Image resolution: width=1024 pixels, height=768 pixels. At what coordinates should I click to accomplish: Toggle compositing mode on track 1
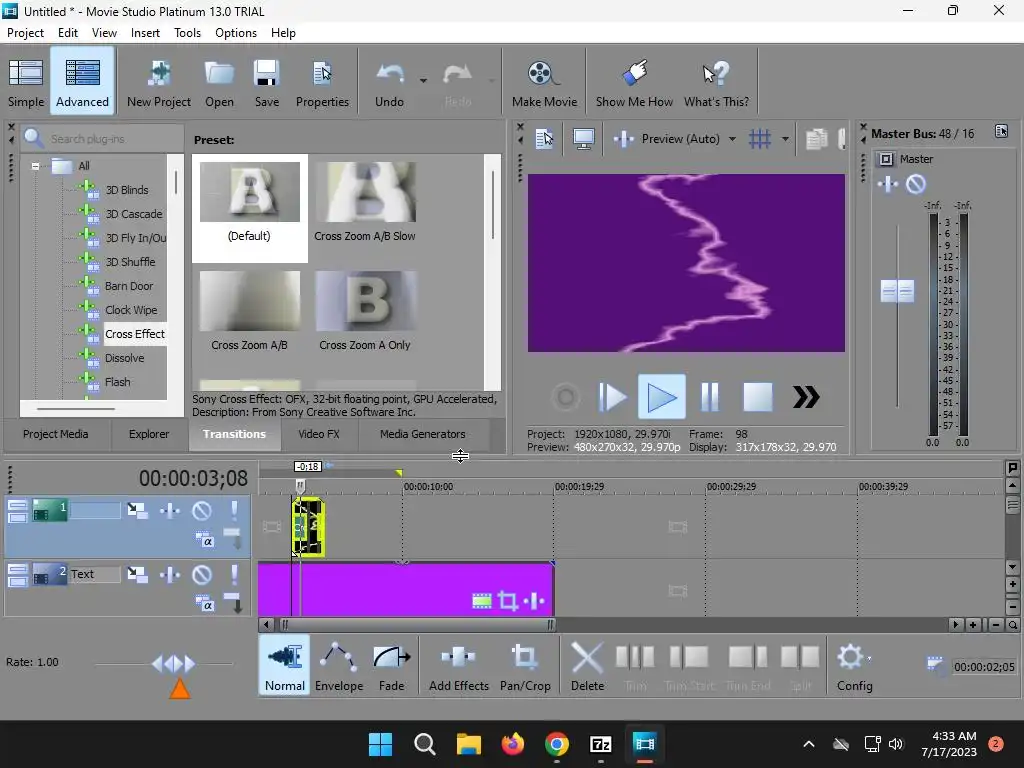pos(204,540)
